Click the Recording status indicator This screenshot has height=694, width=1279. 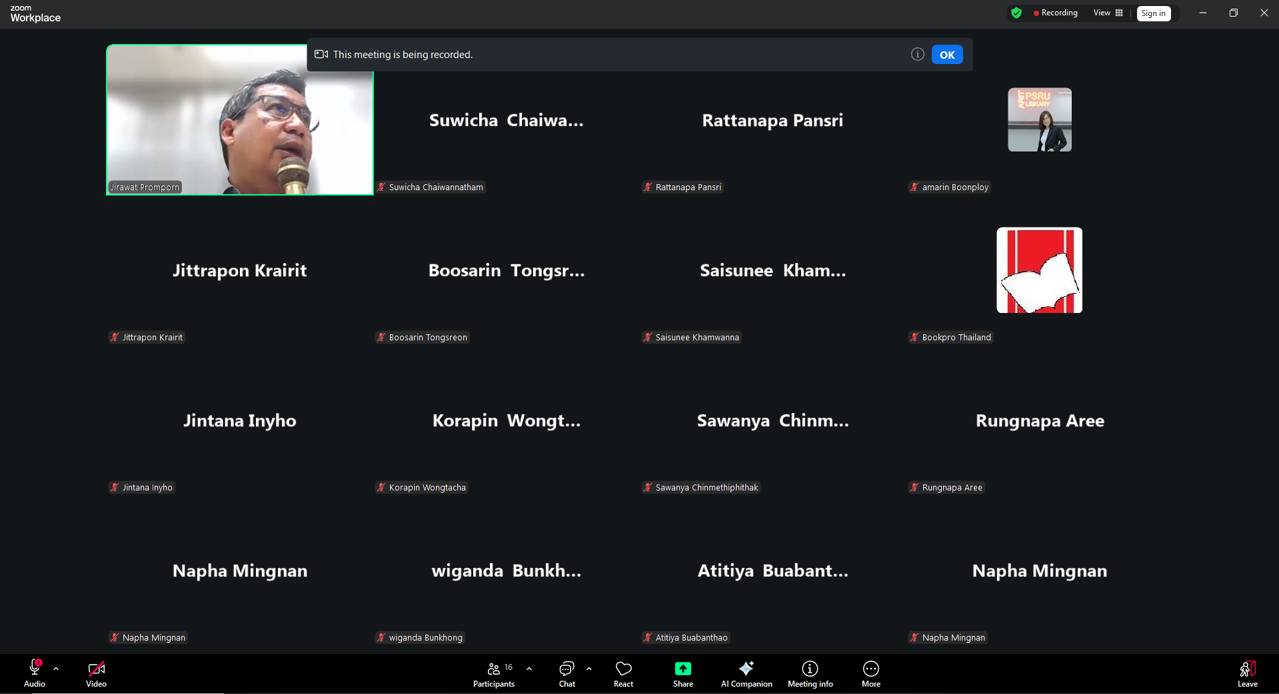1055,13
